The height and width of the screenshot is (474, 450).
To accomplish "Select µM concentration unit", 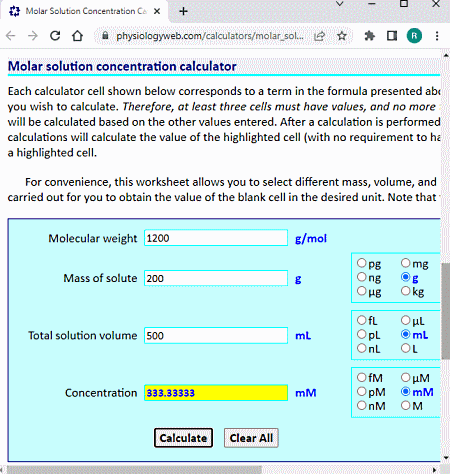I will coord(405,378).
